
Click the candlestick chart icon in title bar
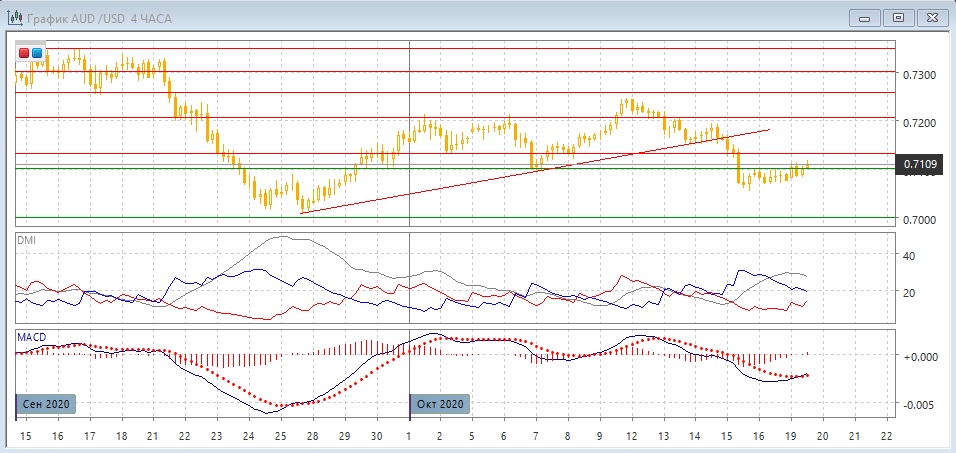tap(15, 18)
